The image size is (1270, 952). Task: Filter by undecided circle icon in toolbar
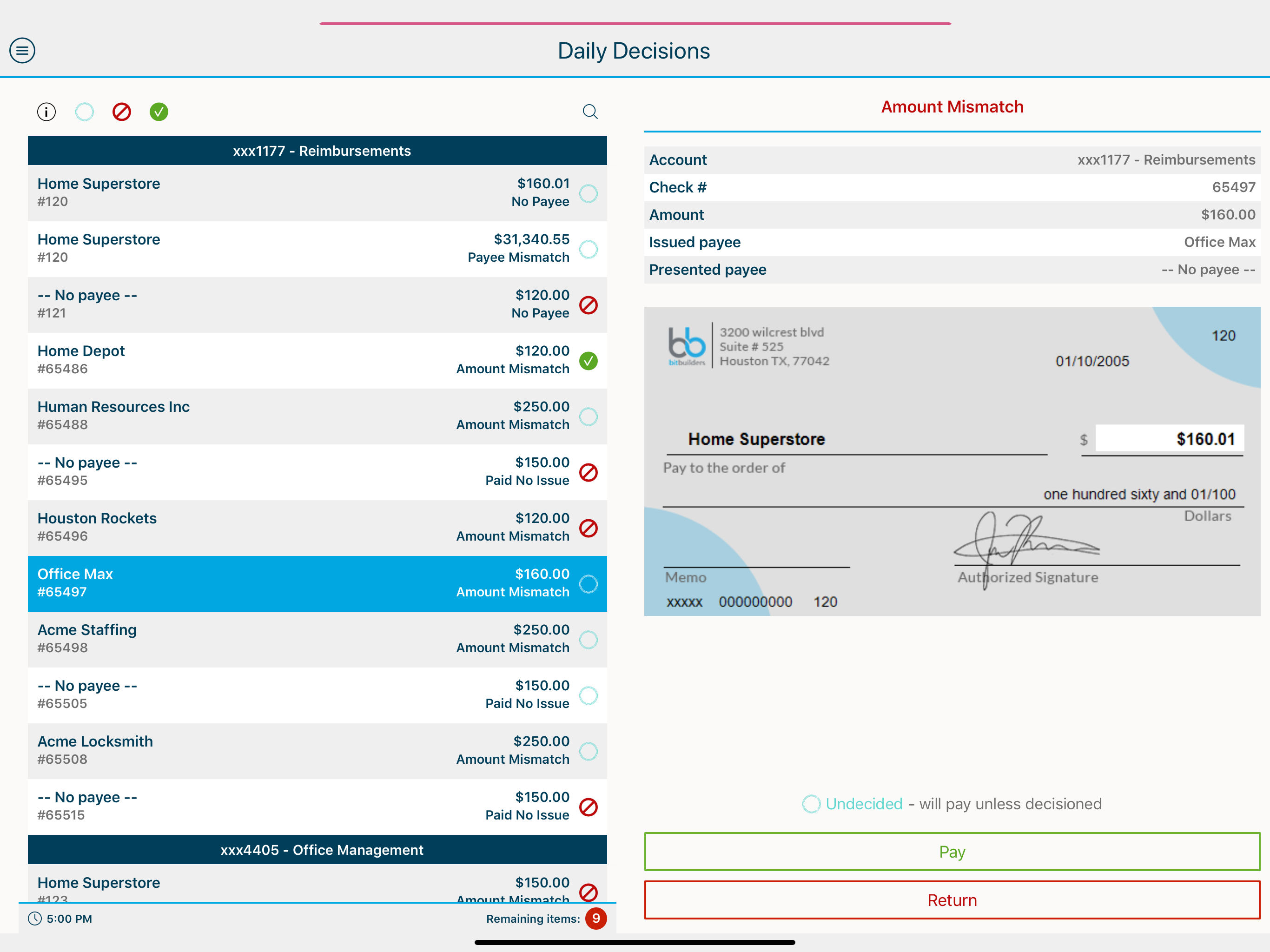(x=85, y=112)
